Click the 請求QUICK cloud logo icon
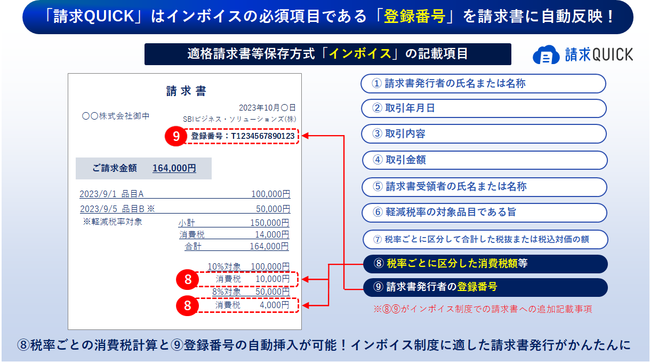Screen dimensions: 650x362 click(x=546, y=55)
